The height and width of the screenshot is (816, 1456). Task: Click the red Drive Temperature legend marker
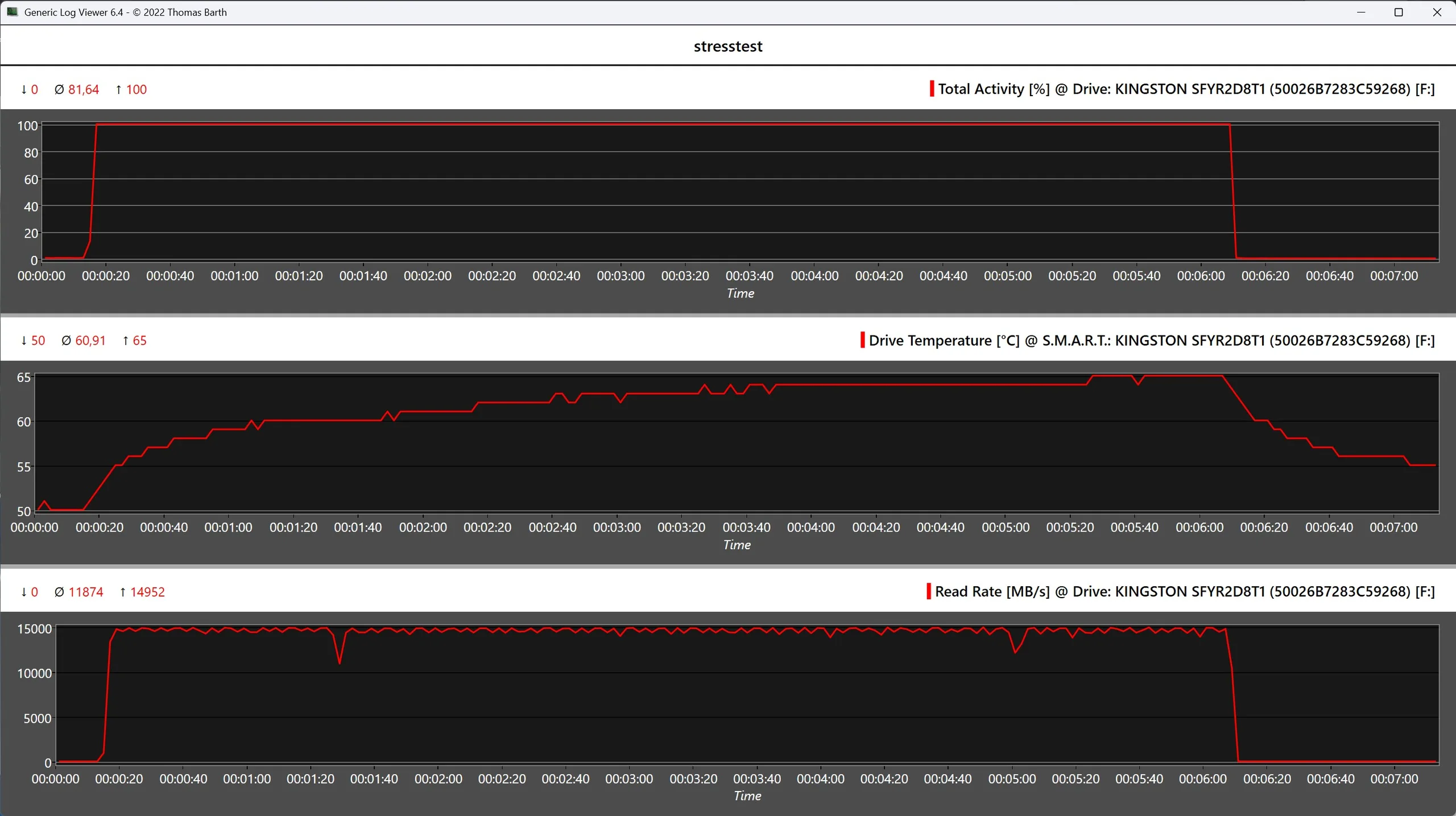[x=862, y=340]
